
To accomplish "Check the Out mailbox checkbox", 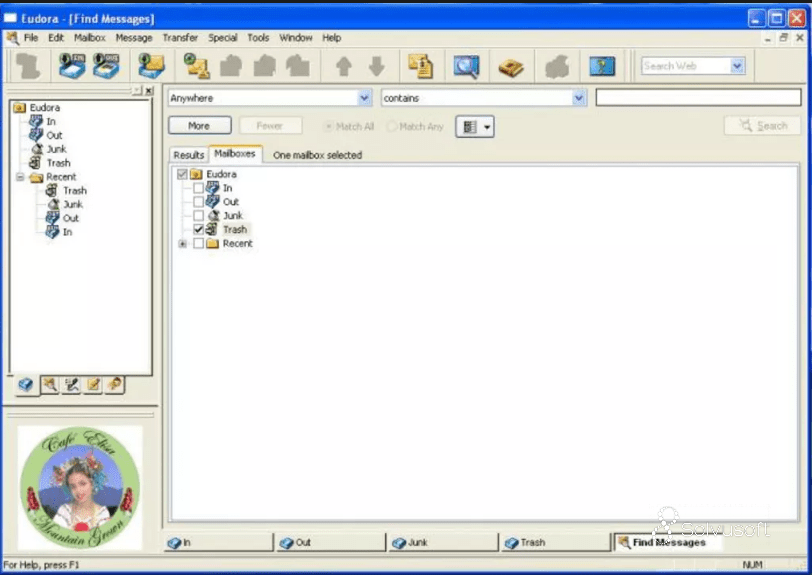I will pyautogui.click(x=198, y=202).
